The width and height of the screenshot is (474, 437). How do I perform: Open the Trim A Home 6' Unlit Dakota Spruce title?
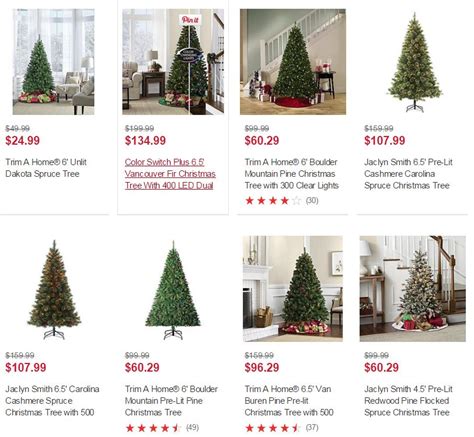[46, 168]
